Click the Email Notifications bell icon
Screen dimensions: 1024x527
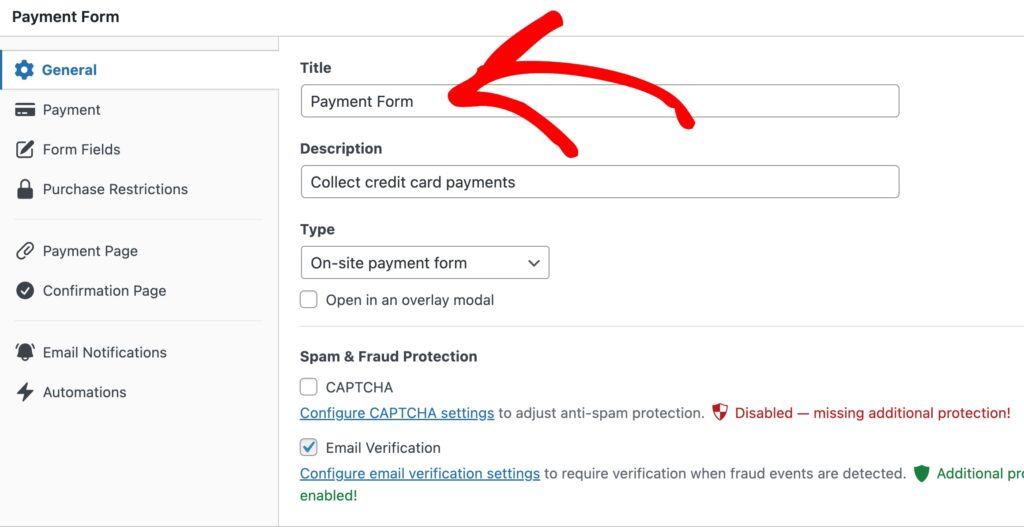[x=25, y=352]
